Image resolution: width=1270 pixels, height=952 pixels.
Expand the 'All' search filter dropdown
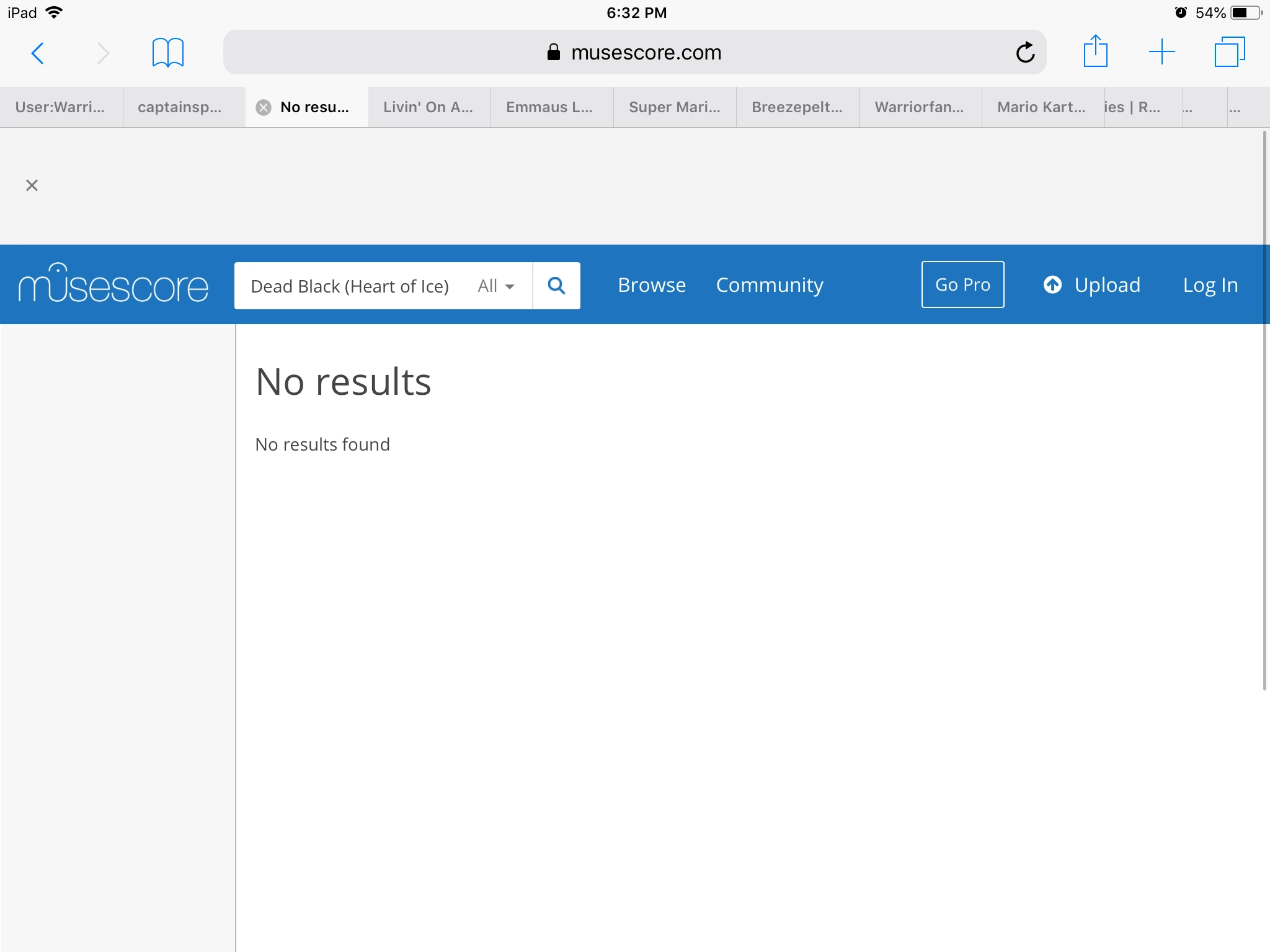495,286
